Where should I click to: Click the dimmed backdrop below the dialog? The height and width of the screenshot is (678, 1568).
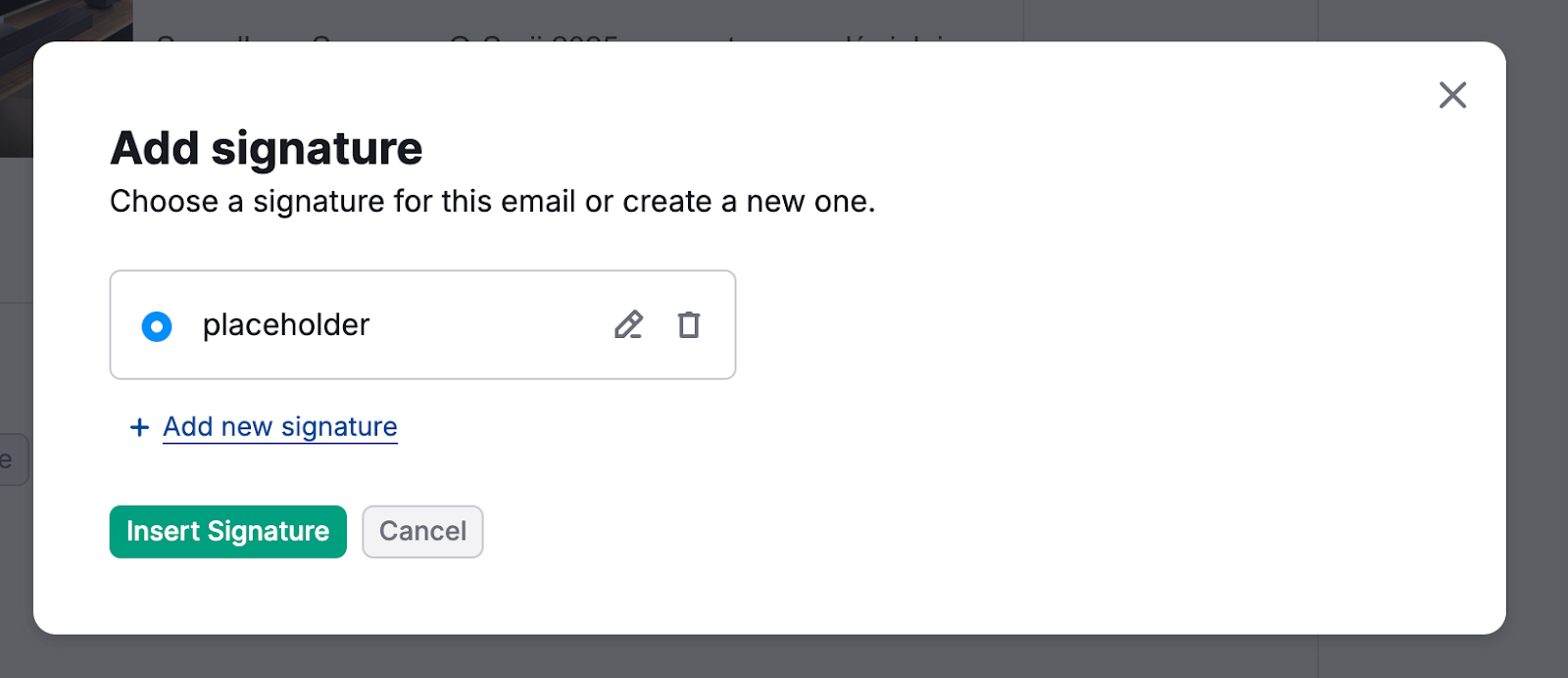(784, 657)
